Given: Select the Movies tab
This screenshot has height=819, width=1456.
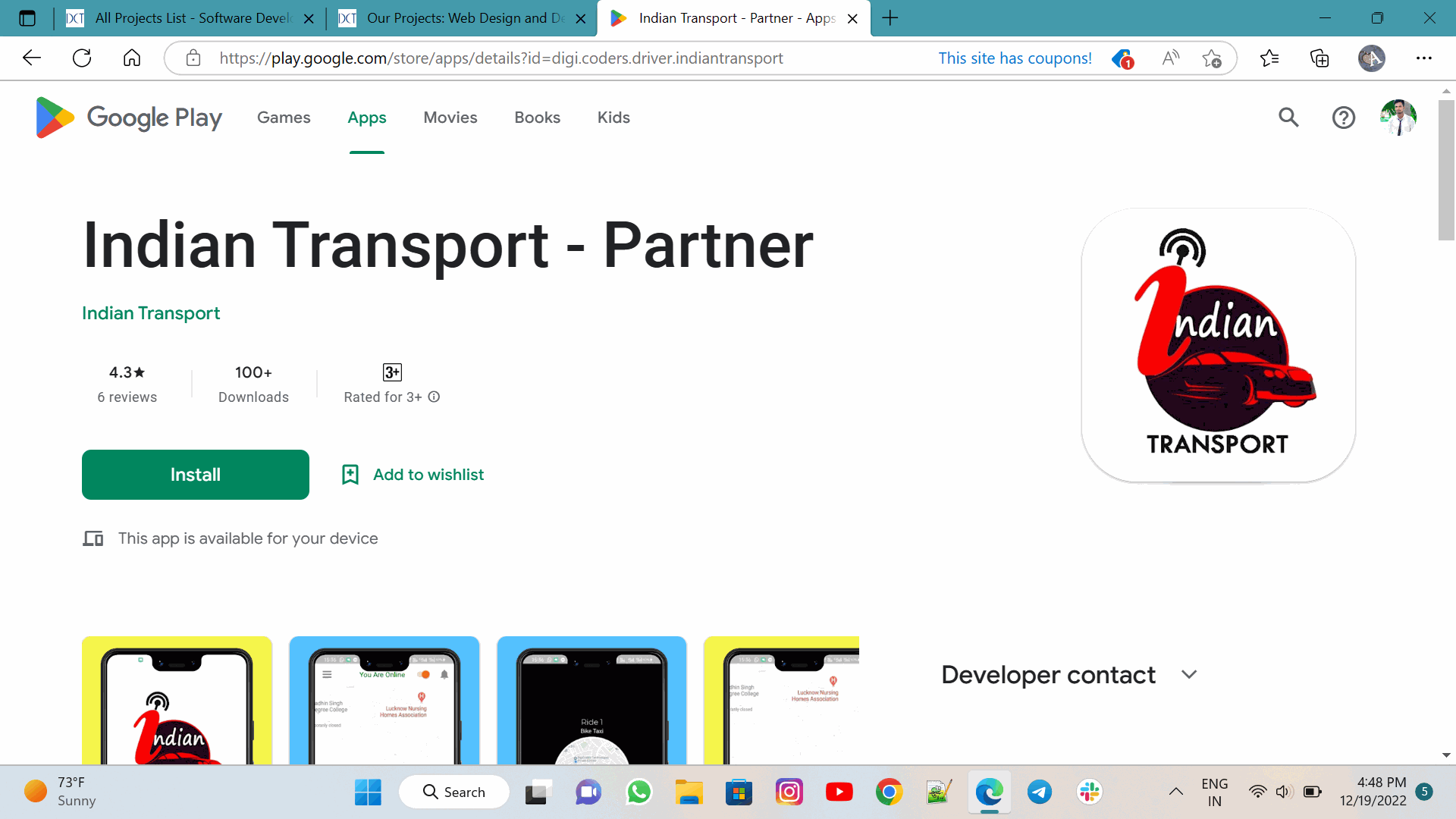Looking at the screenshot, I should coord(450,118).
